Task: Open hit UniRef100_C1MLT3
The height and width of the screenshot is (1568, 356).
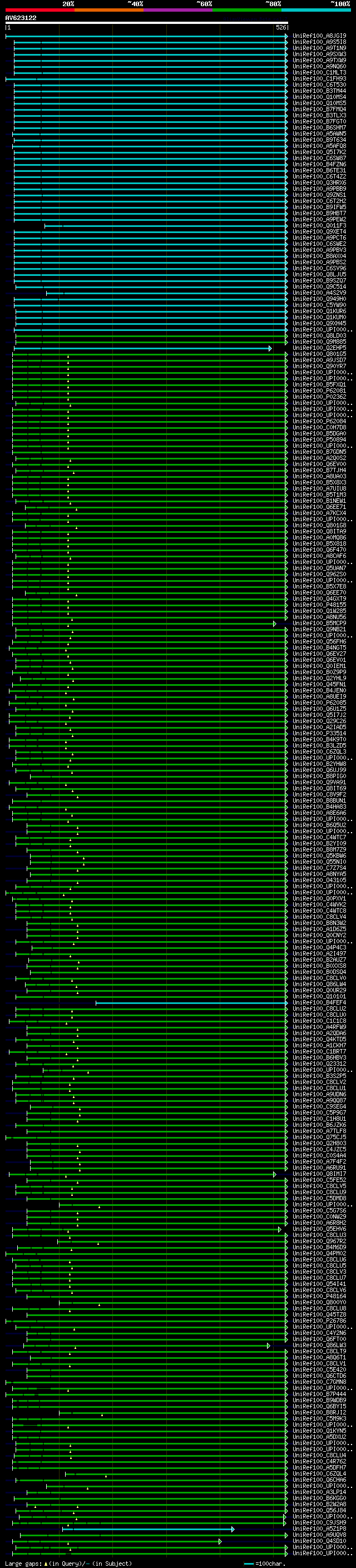Action: tap(319, 72)
